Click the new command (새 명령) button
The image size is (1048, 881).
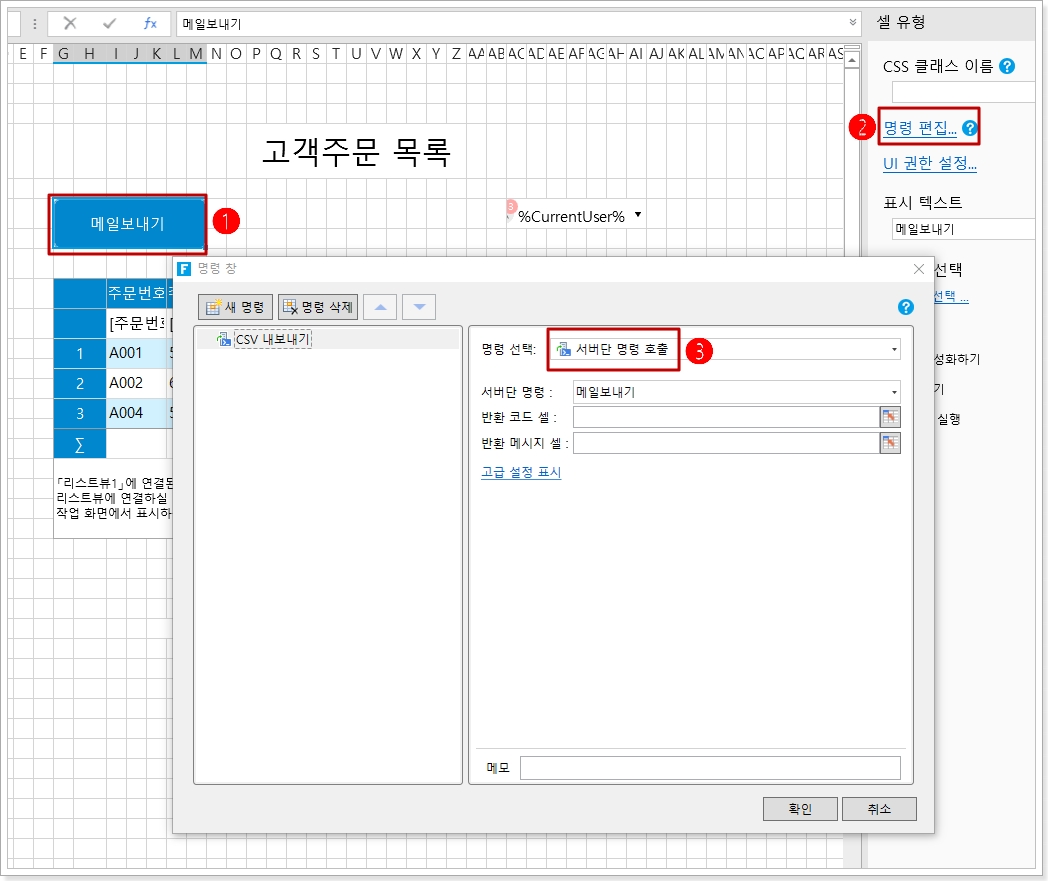click(235, 307)
